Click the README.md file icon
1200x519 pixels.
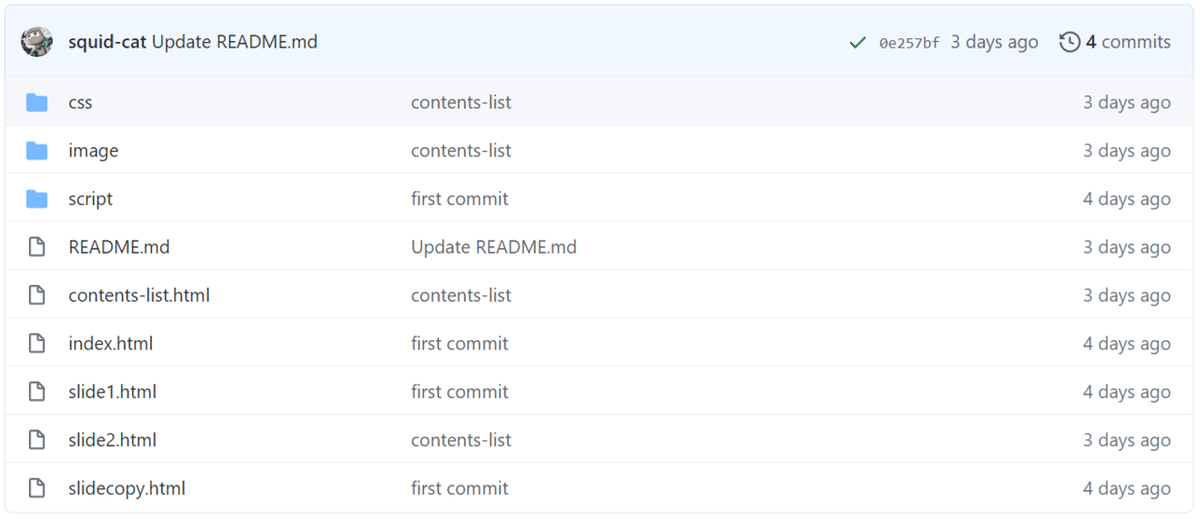coord(37,247)
